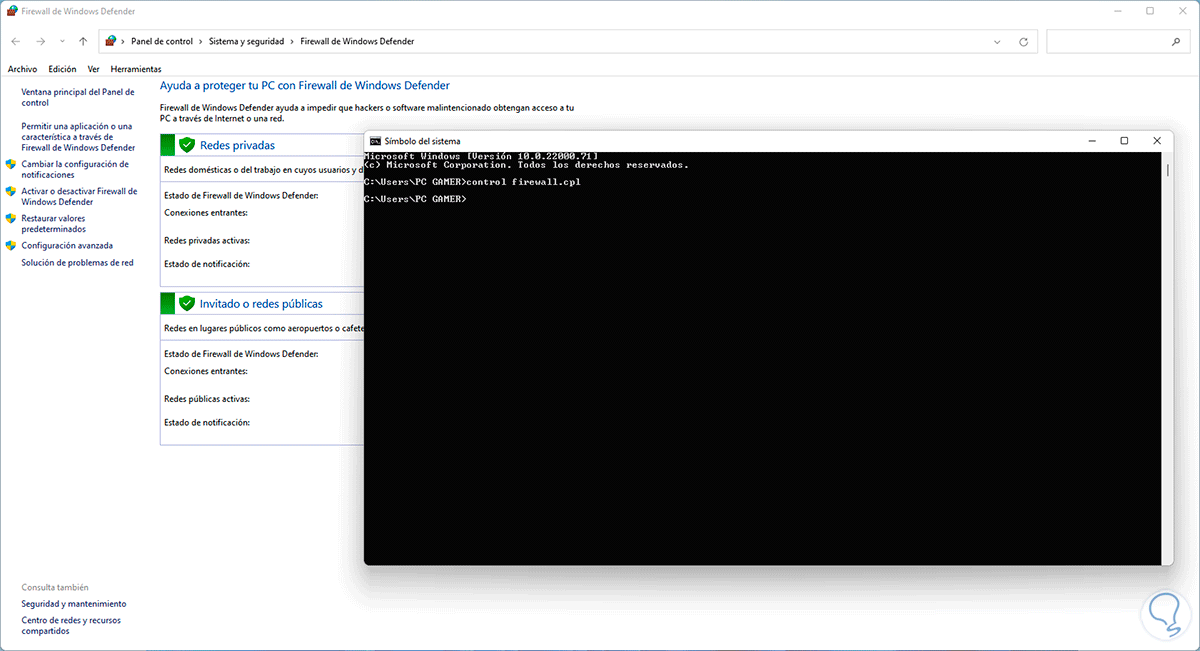Open the Edición menu
The image size is (1200, 651).
click(x=62, y=69)
